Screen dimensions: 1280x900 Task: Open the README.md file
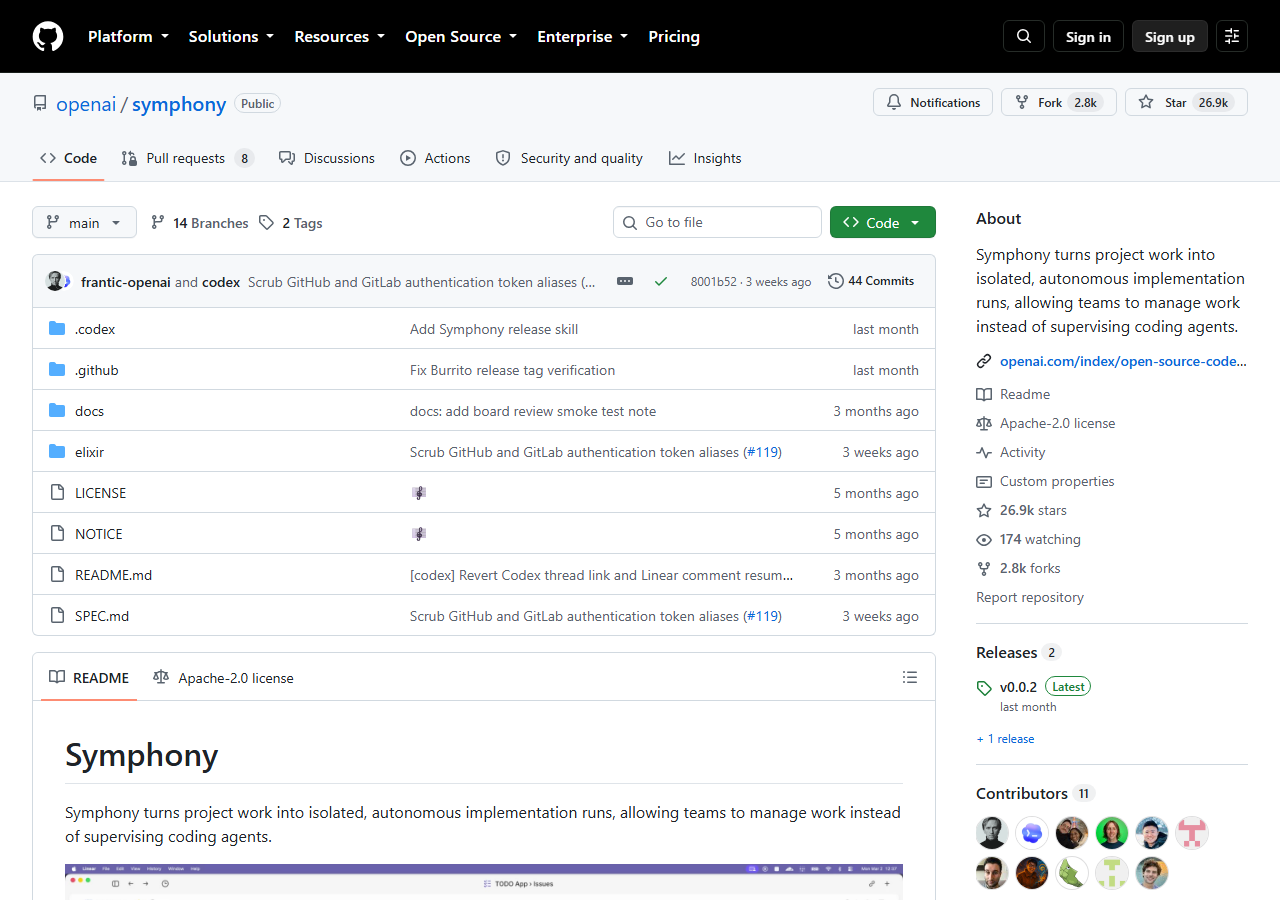tap(113, 575)
